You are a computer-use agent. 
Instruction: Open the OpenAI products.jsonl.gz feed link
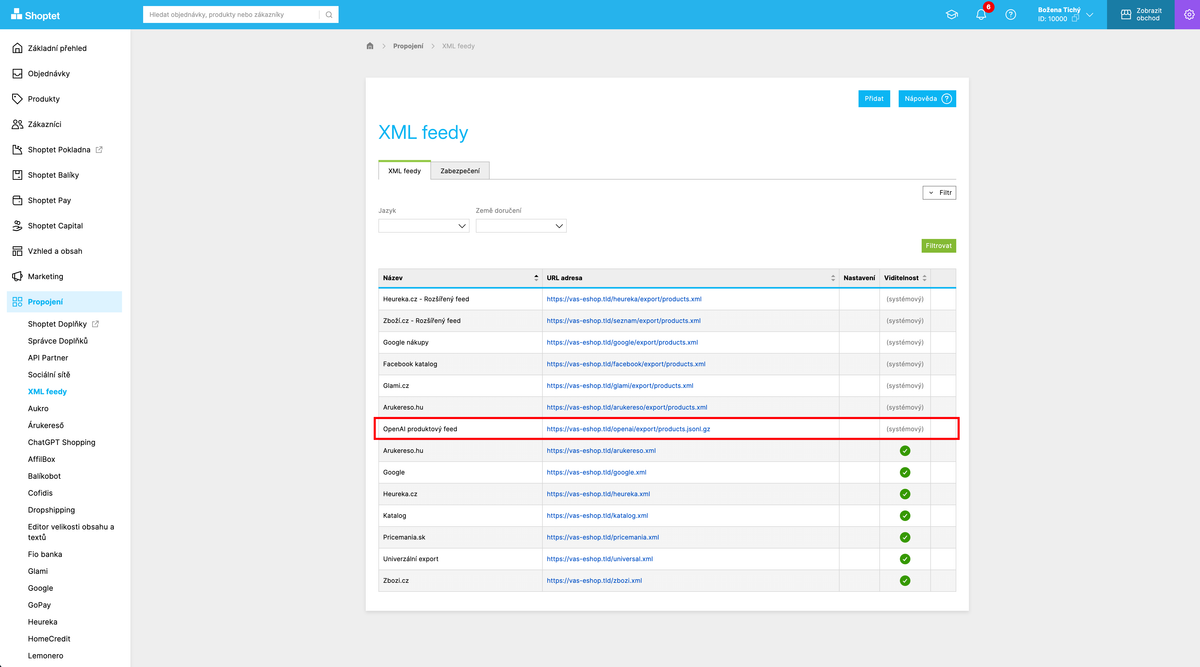[628, 428]
